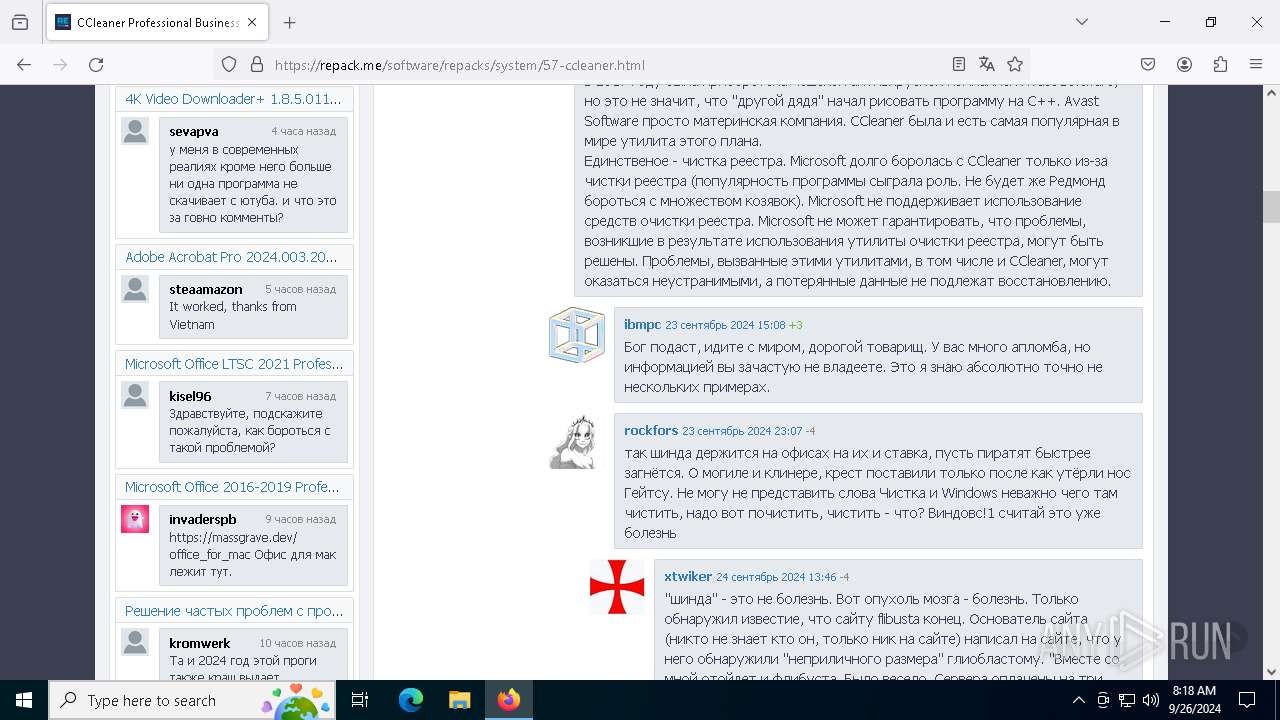View site security padlock info

pyautogui.click(x=257, y=64)
